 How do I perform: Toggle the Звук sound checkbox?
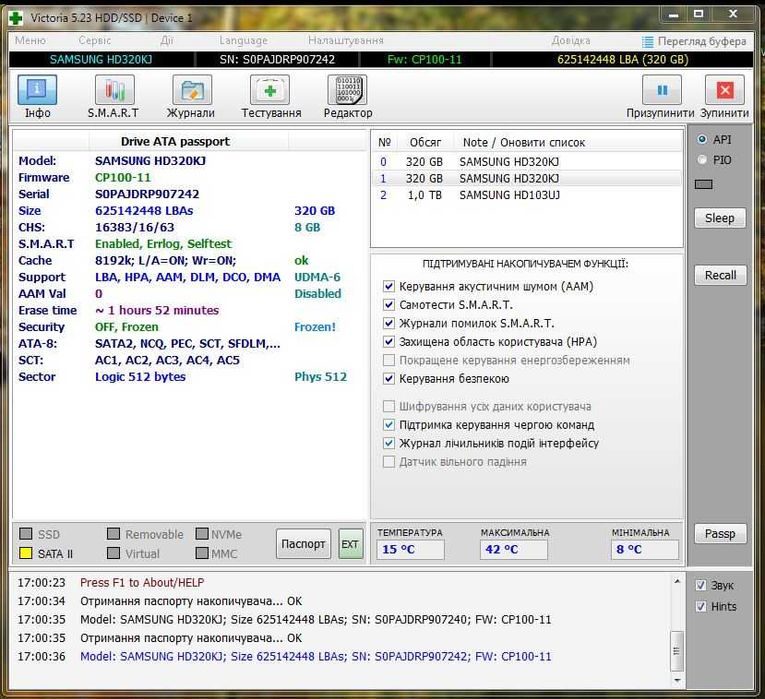pos(701,585)
